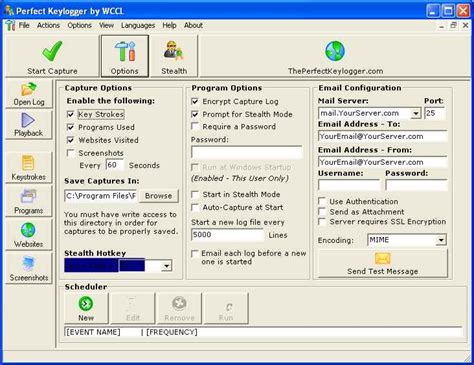Create a New scheduler event
This screenshot has width=474, height=365.
[86, 308]
